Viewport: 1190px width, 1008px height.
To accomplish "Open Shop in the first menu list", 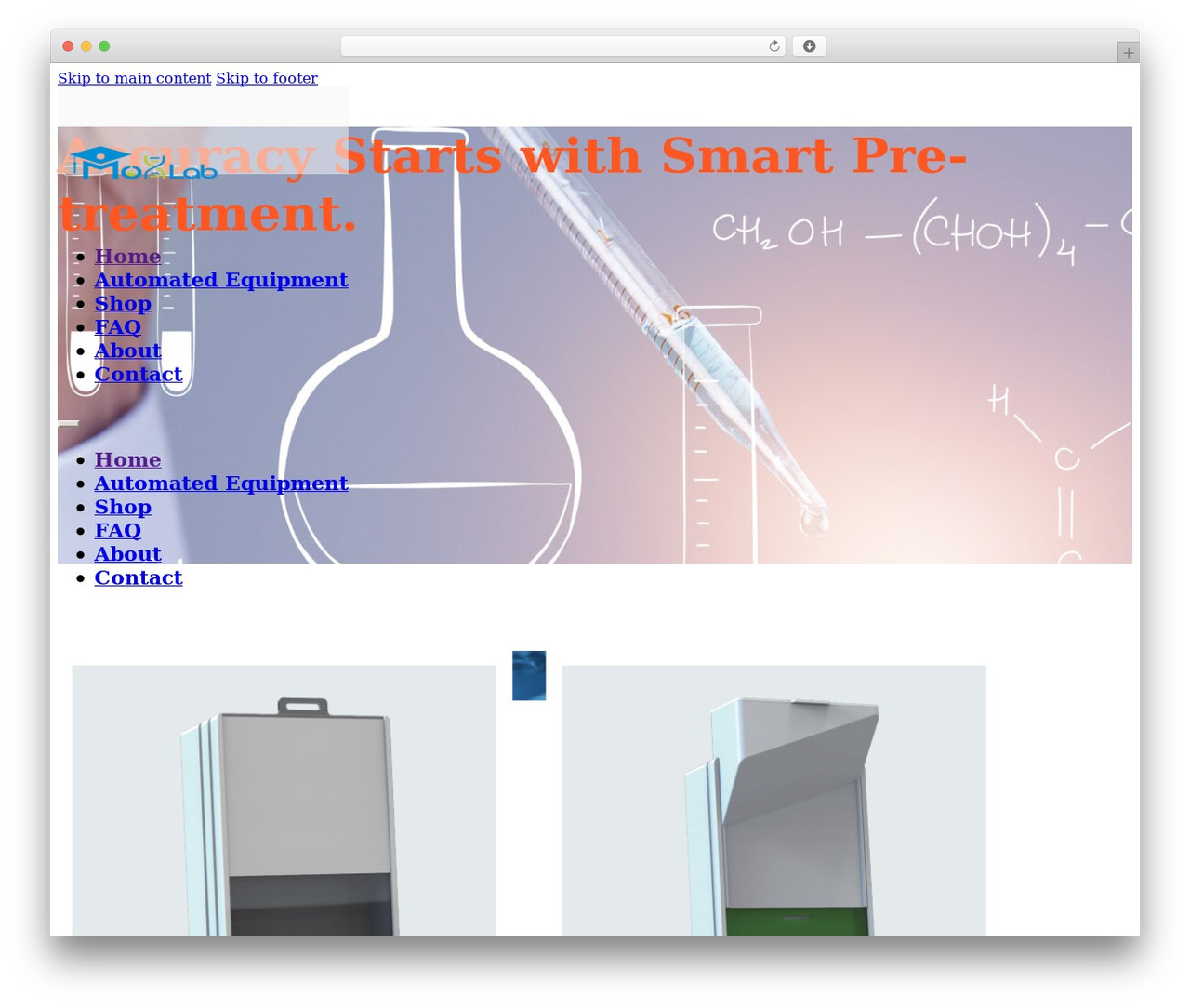I will pyautogui.click(x=123, y=303).
